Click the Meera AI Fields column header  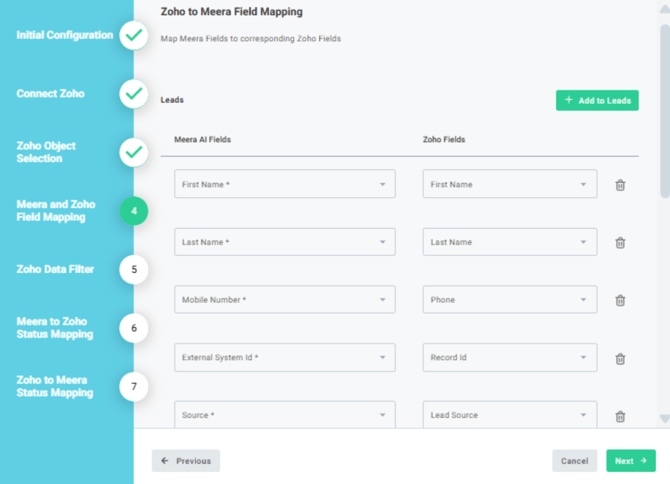[x=203, y=139]
